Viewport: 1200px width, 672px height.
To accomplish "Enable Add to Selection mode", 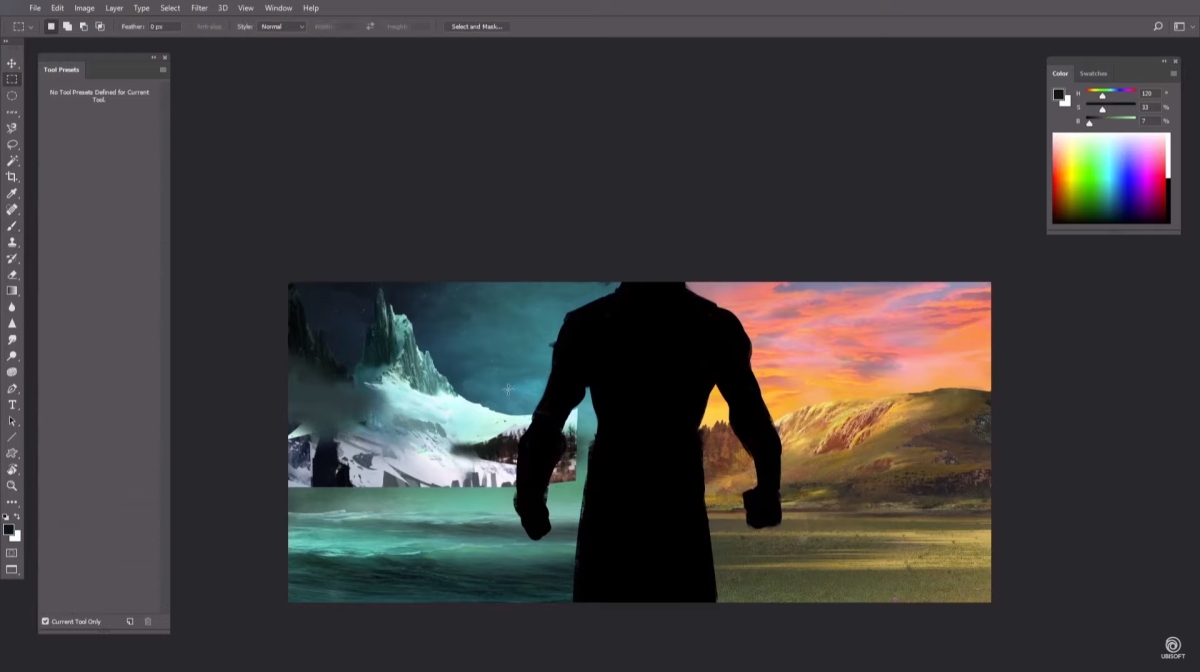I will pyautogui.click(x=67, y=26).
